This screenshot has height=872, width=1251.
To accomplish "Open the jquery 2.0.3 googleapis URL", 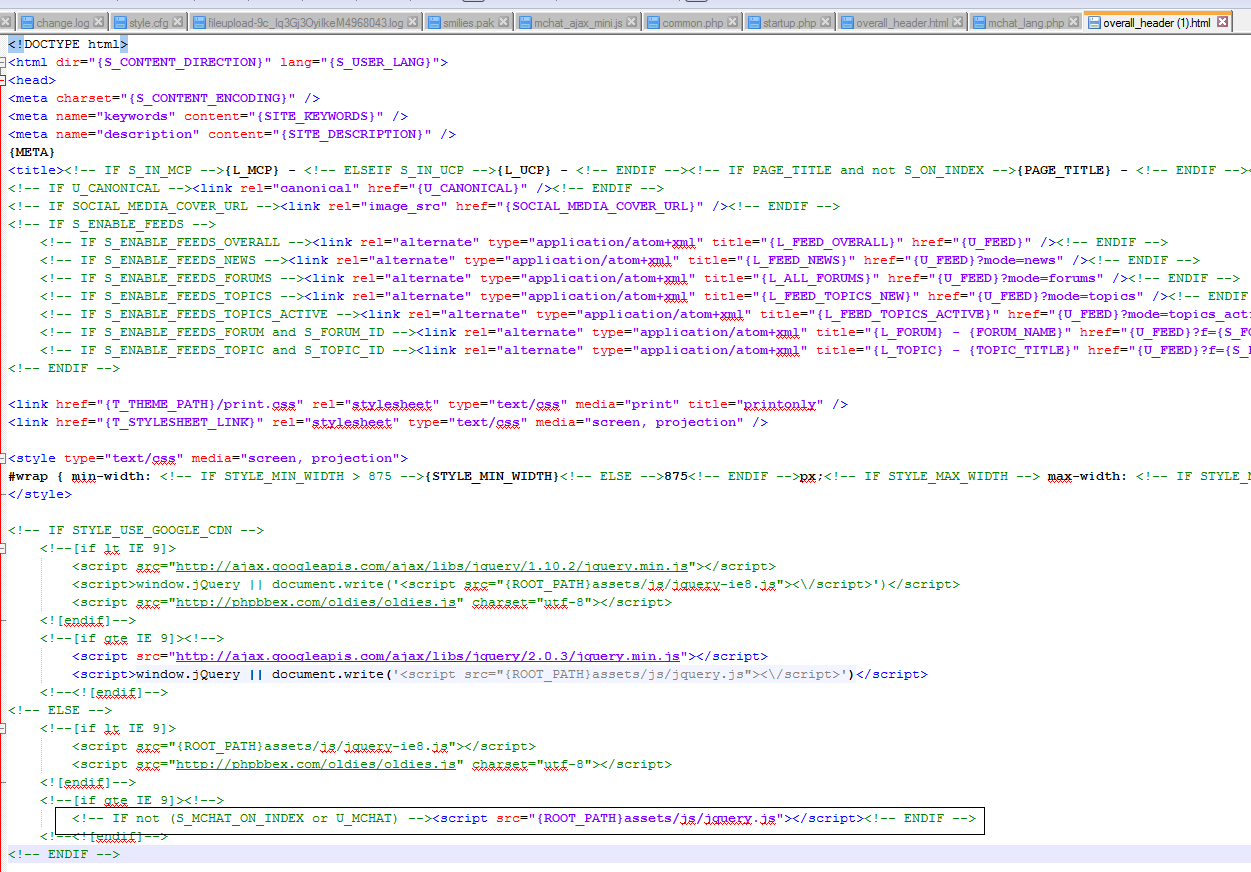I will pyautogui.click(x=428, y=656).
